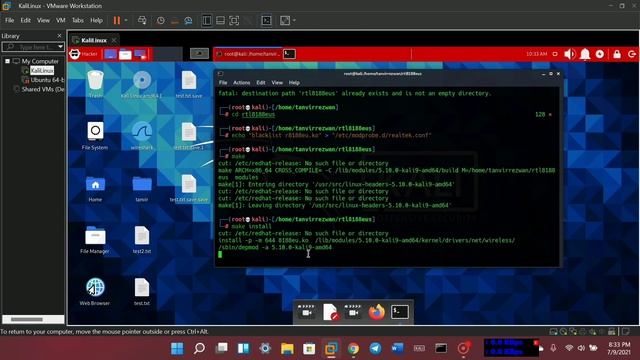Click the stretch guest display icon

pos(285,20)
